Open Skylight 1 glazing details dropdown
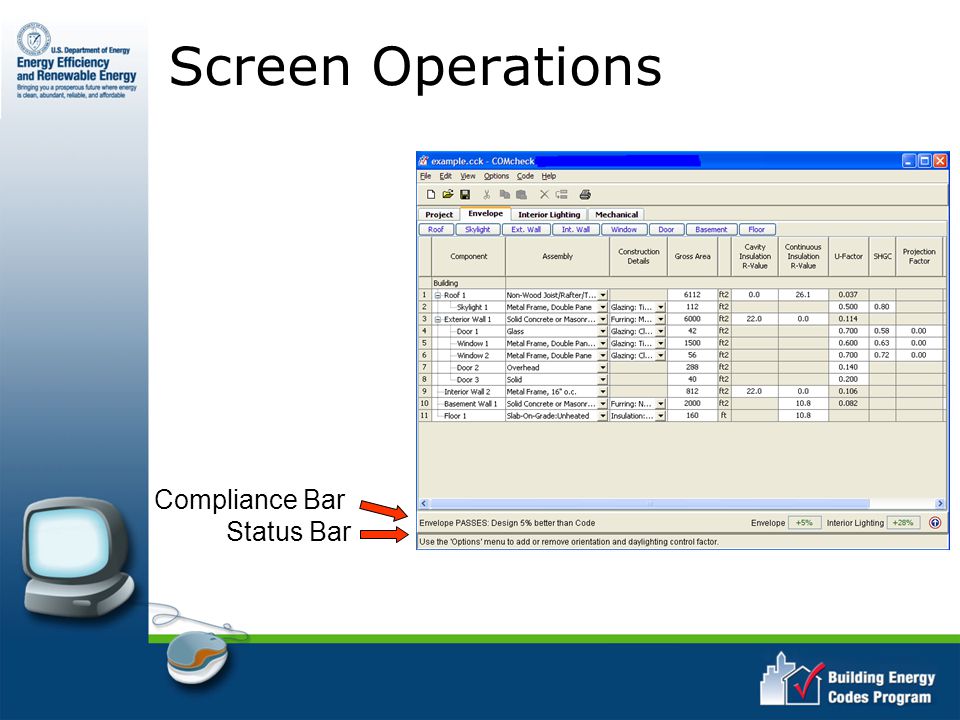The height and width of the screenshot is (720, 960). pyautogui.click(x=661, y=307)
